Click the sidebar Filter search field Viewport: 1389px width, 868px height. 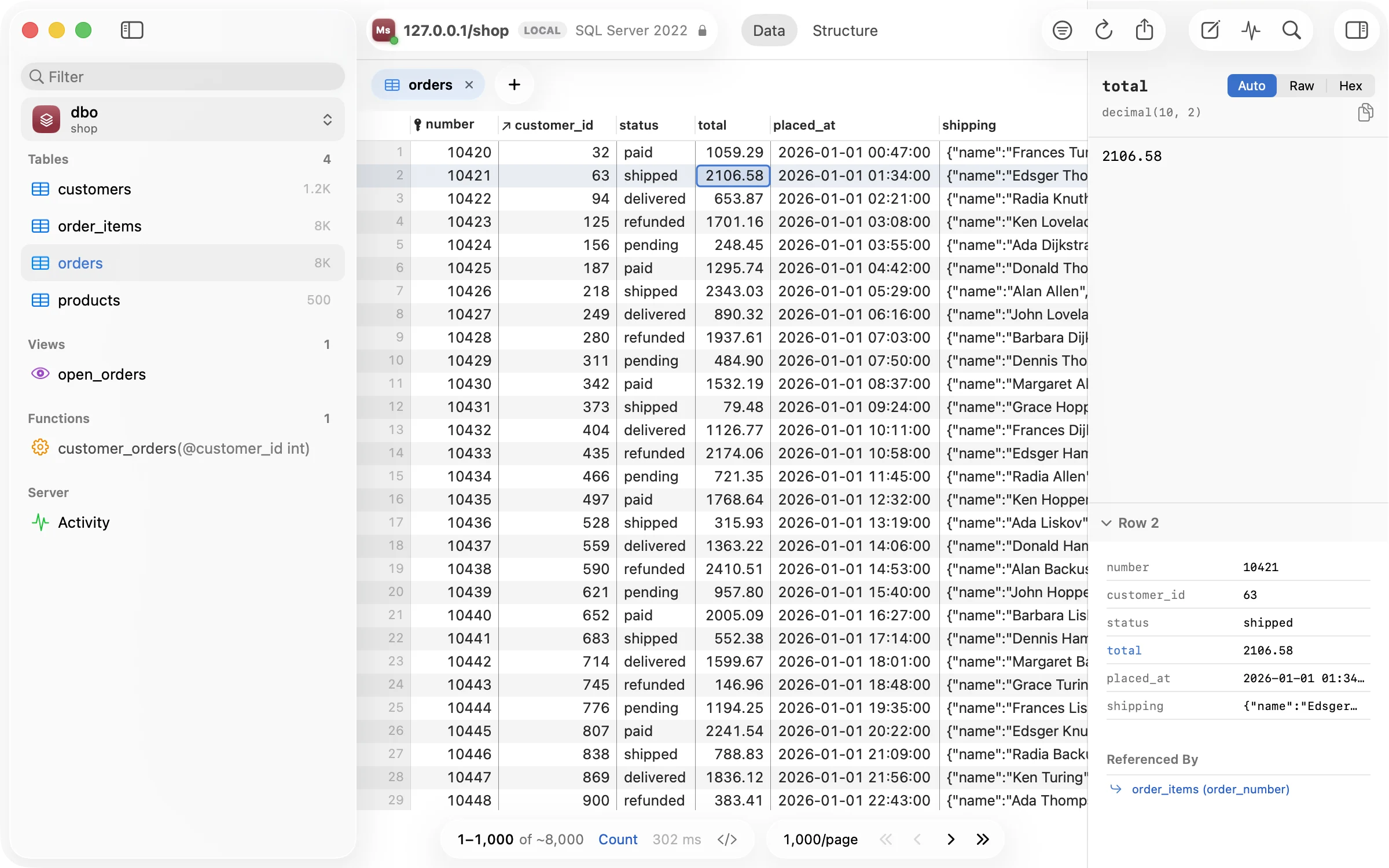(183, 76)
